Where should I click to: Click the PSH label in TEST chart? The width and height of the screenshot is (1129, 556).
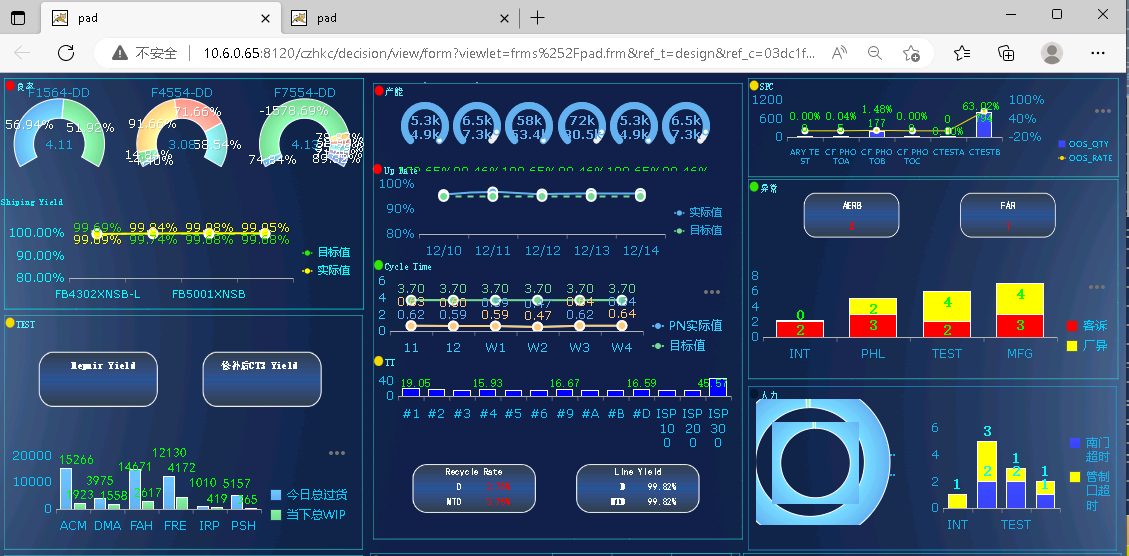point(243,526)
